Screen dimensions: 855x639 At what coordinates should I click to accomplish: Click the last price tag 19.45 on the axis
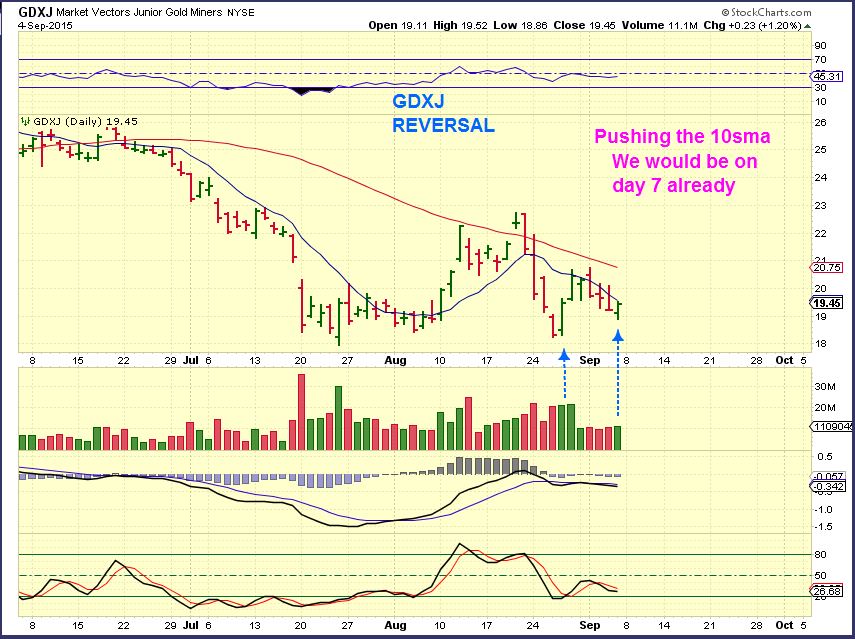coord(828,303)
